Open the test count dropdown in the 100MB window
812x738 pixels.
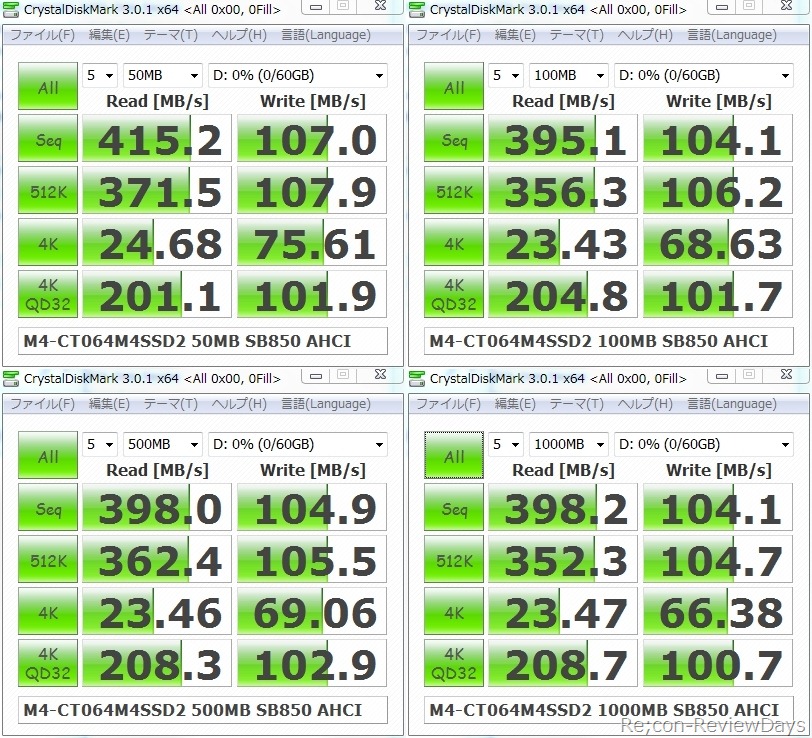click(505, 76)
